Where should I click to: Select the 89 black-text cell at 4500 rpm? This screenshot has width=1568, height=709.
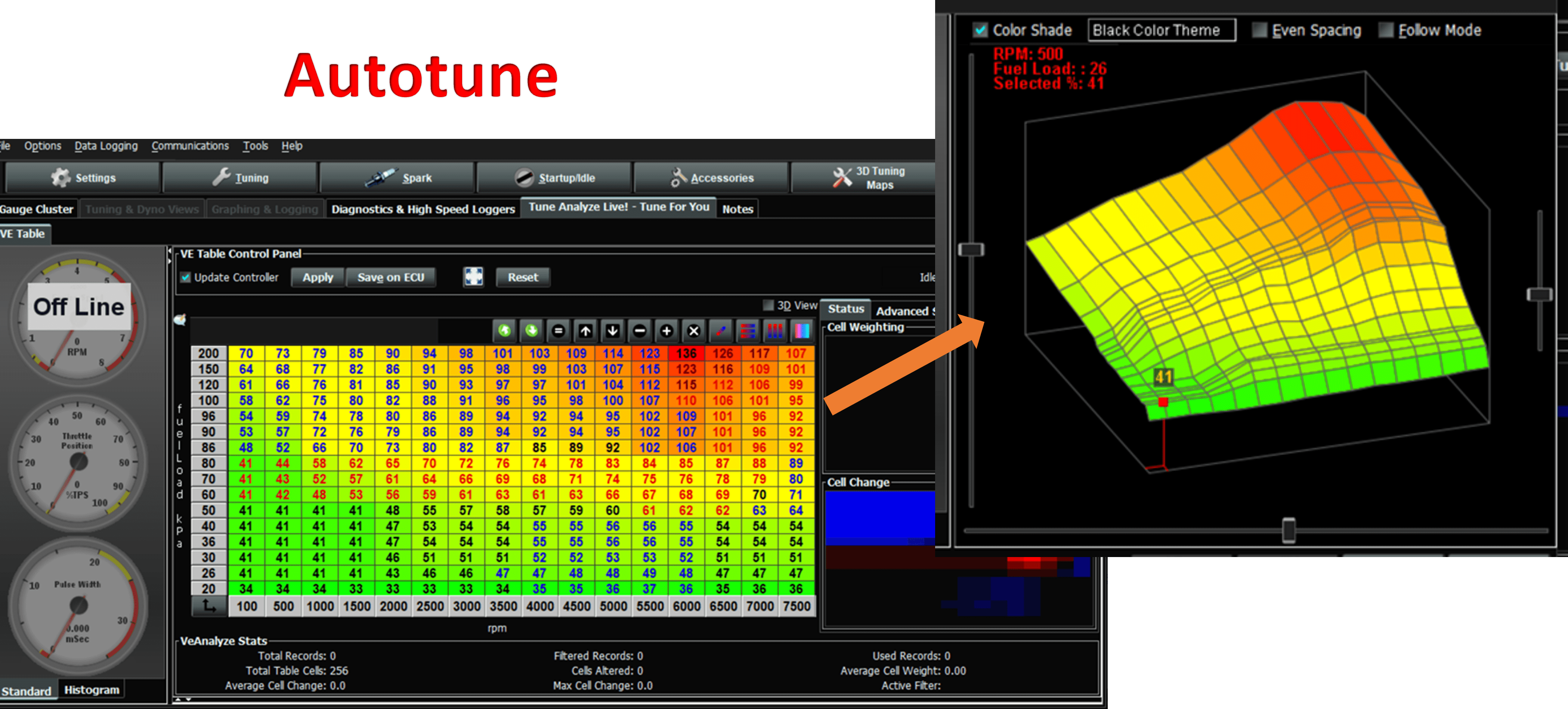(576, 448)
